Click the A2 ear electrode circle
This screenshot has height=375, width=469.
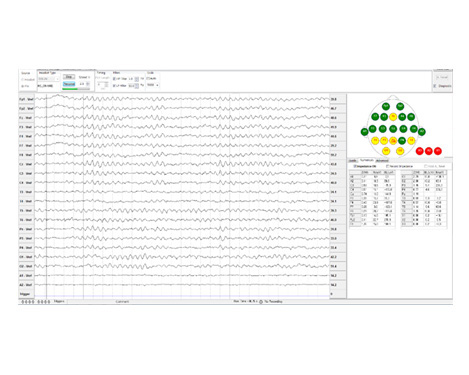tap(422, 132)
